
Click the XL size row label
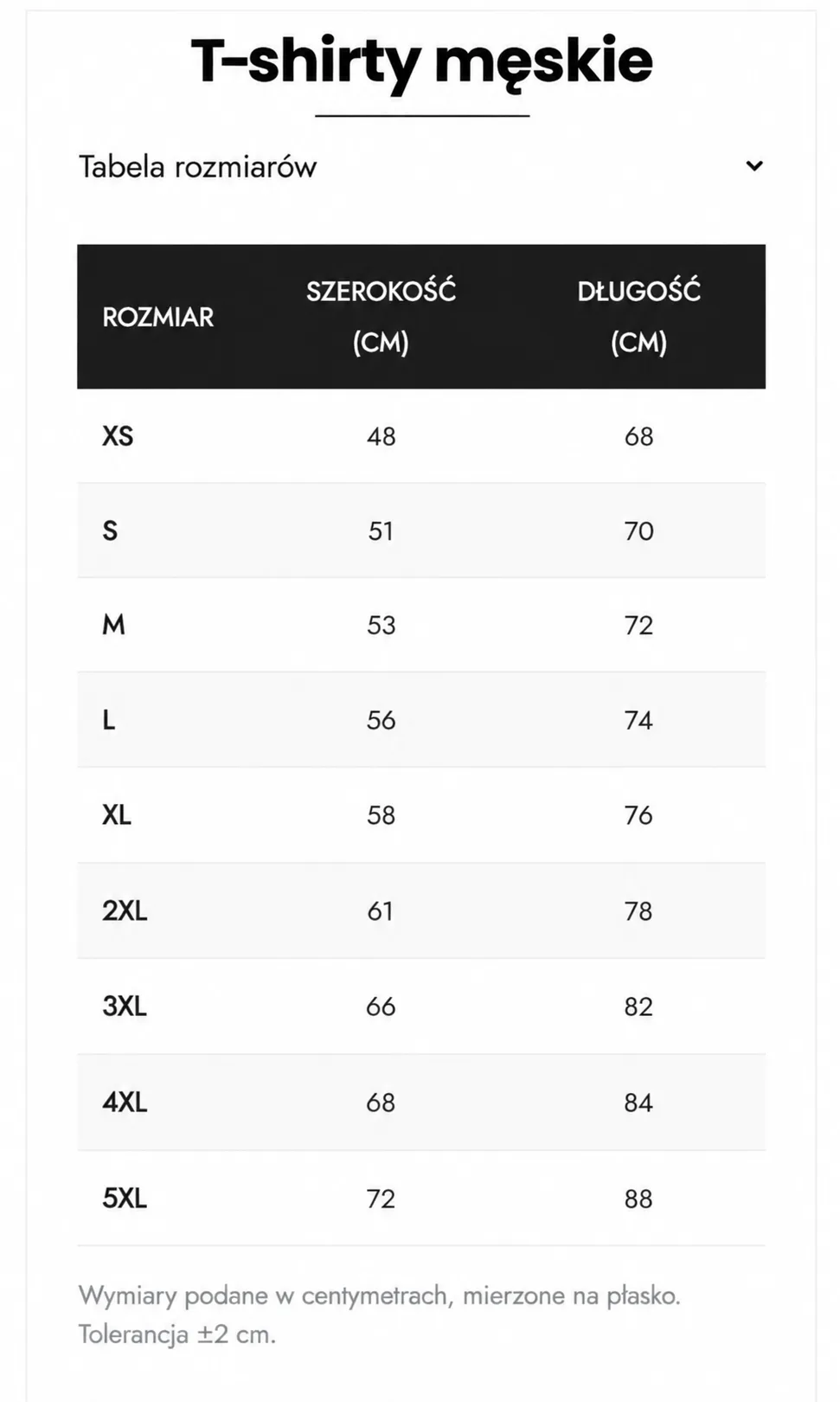[117, 815]
